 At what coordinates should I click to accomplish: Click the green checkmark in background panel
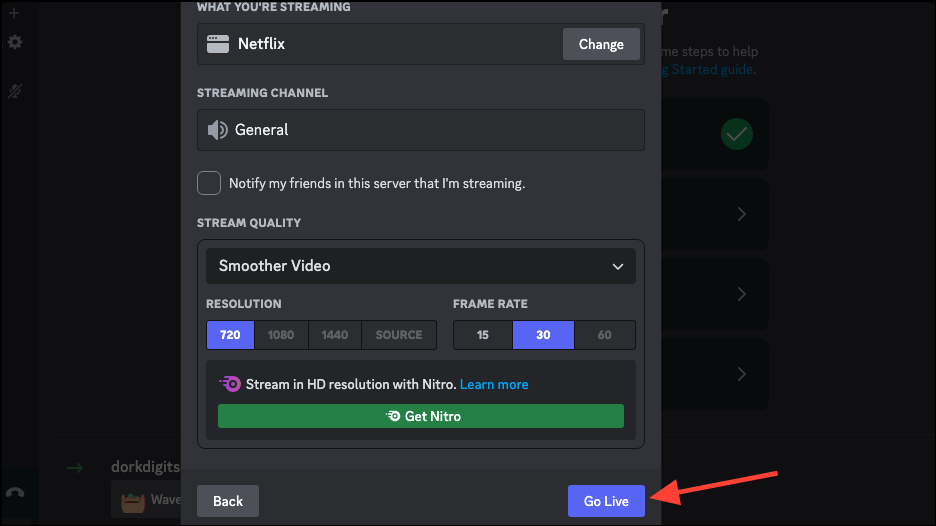pyautogui.click(x=737, y=134)
